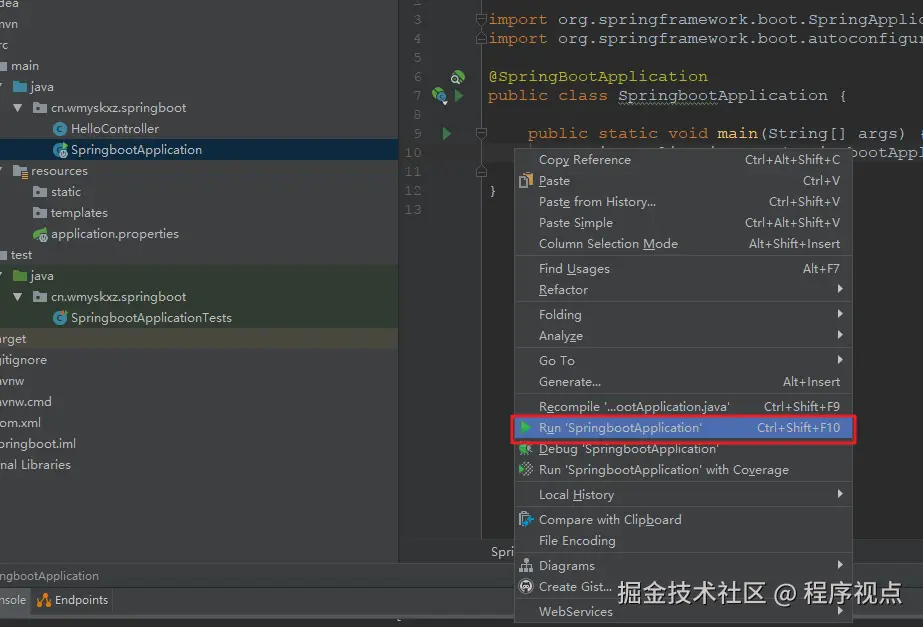Open the Refactor submenu arrow

pos(840,289)
